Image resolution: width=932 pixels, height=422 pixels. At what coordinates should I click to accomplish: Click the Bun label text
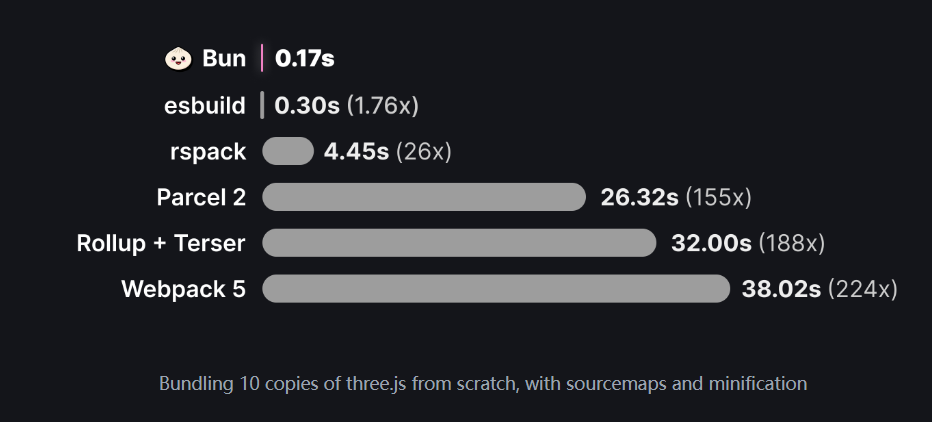tap(224, 59)
